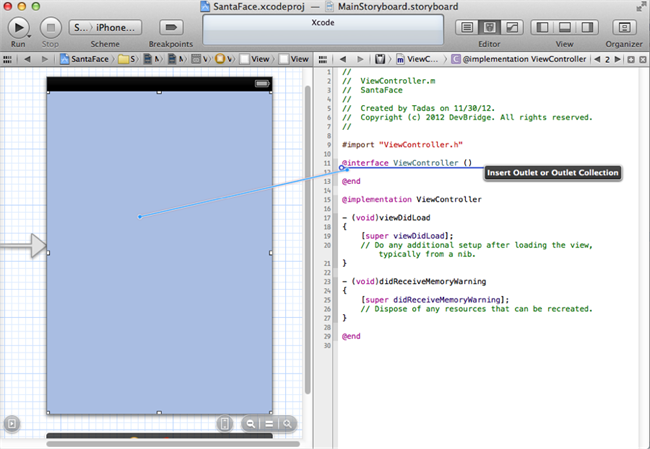This screenshot has height=449, width=650.
Task: Click the Dispose of any resources comment
Action: click(477, 309)
